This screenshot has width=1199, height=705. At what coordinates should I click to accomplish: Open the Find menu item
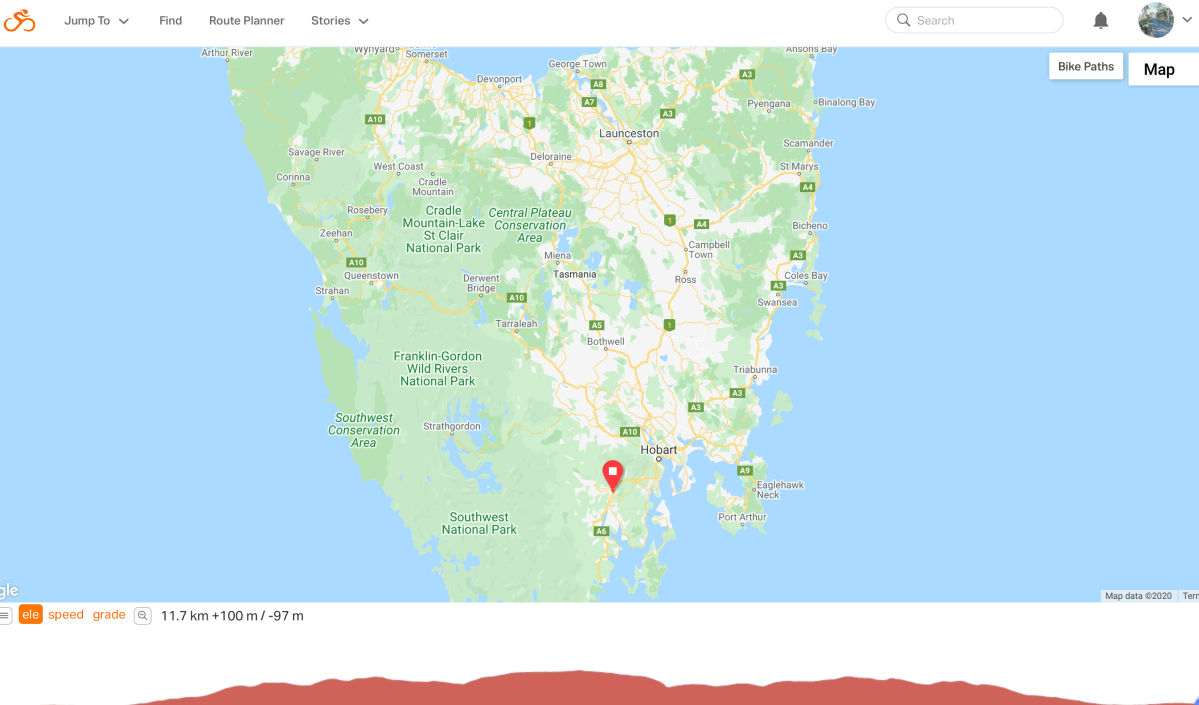(x=171, y=21)
